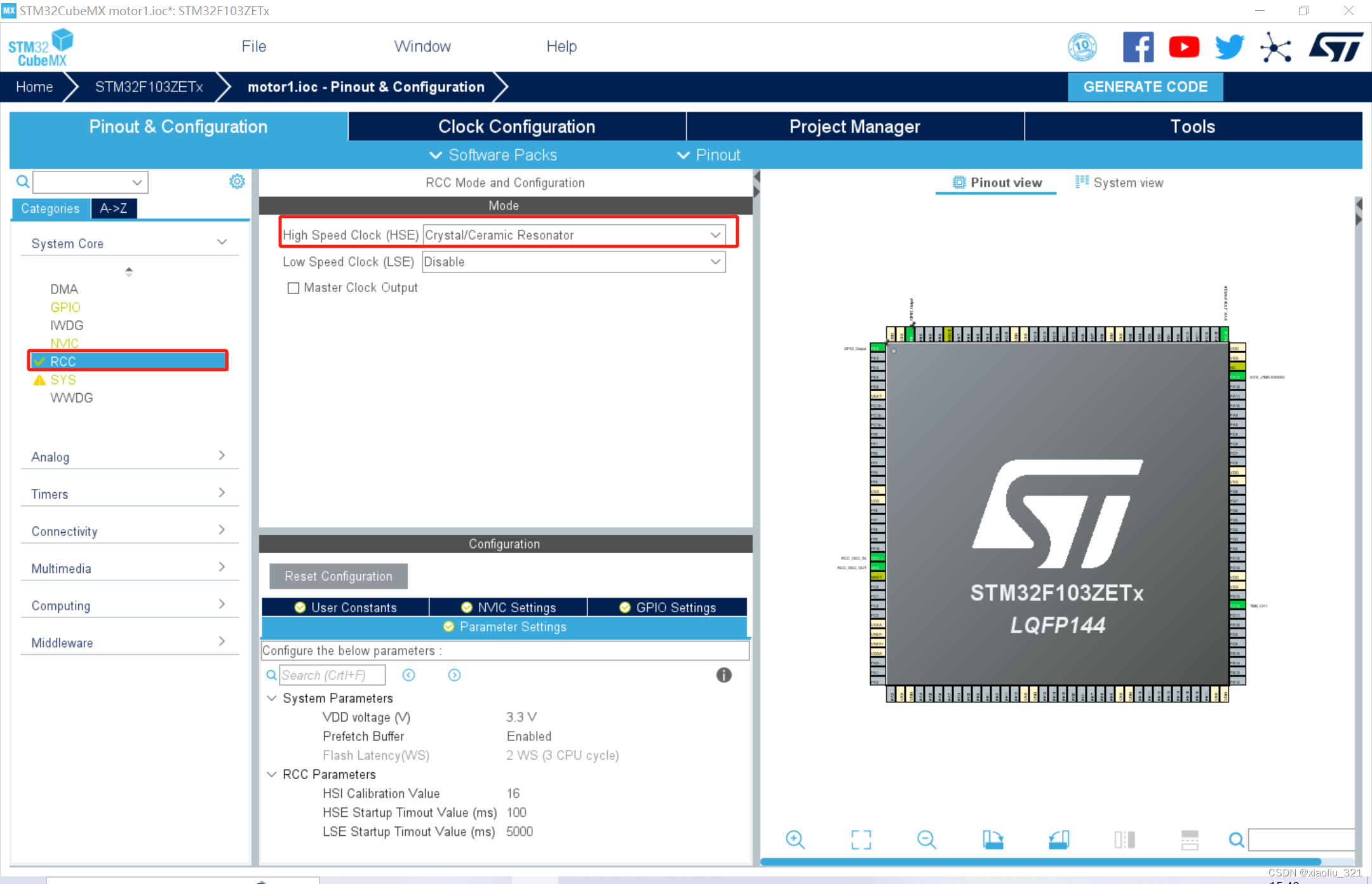This screenshot has width=1372, height=884.
Task: Open the NVIC Settings tab
Action: [508, 607]
